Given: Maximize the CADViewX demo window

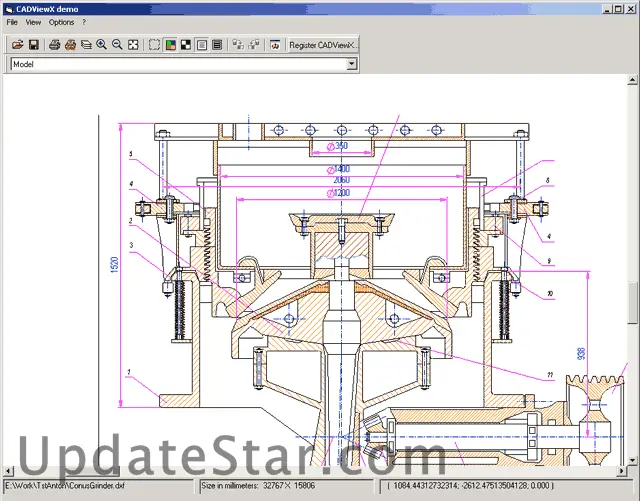Looking at the screenshot, I should 618,9.
